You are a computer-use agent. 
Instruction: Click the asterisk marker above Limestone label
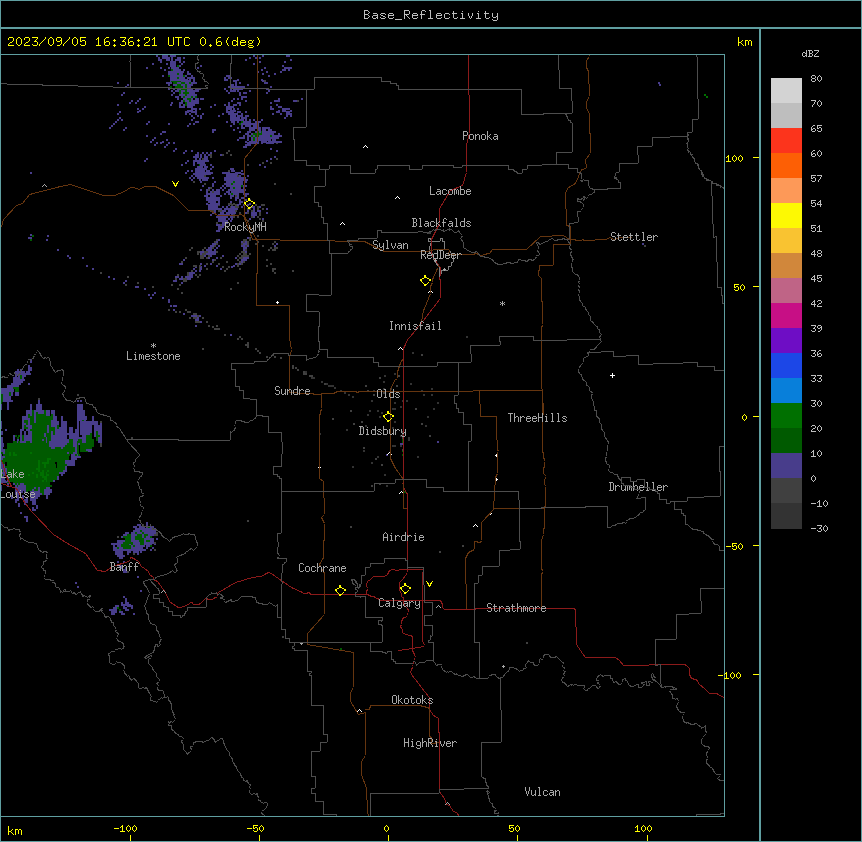(x=153, y=346)
